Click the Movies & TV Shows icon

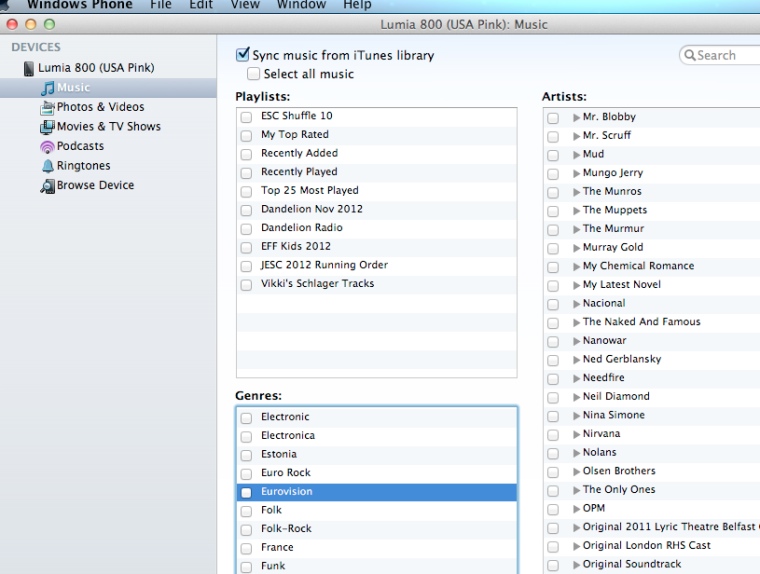[x=48, y=127]
